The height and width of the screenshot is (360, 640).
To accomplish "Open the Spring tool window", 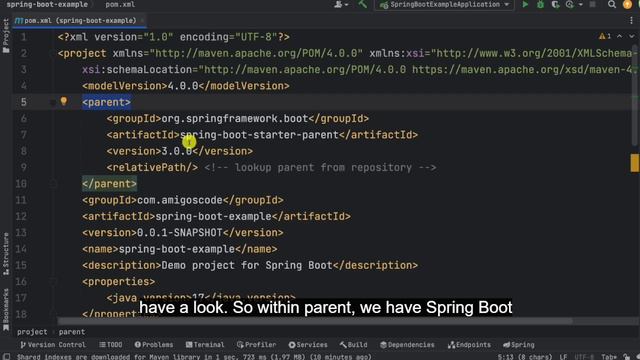I will coord(519,345).
